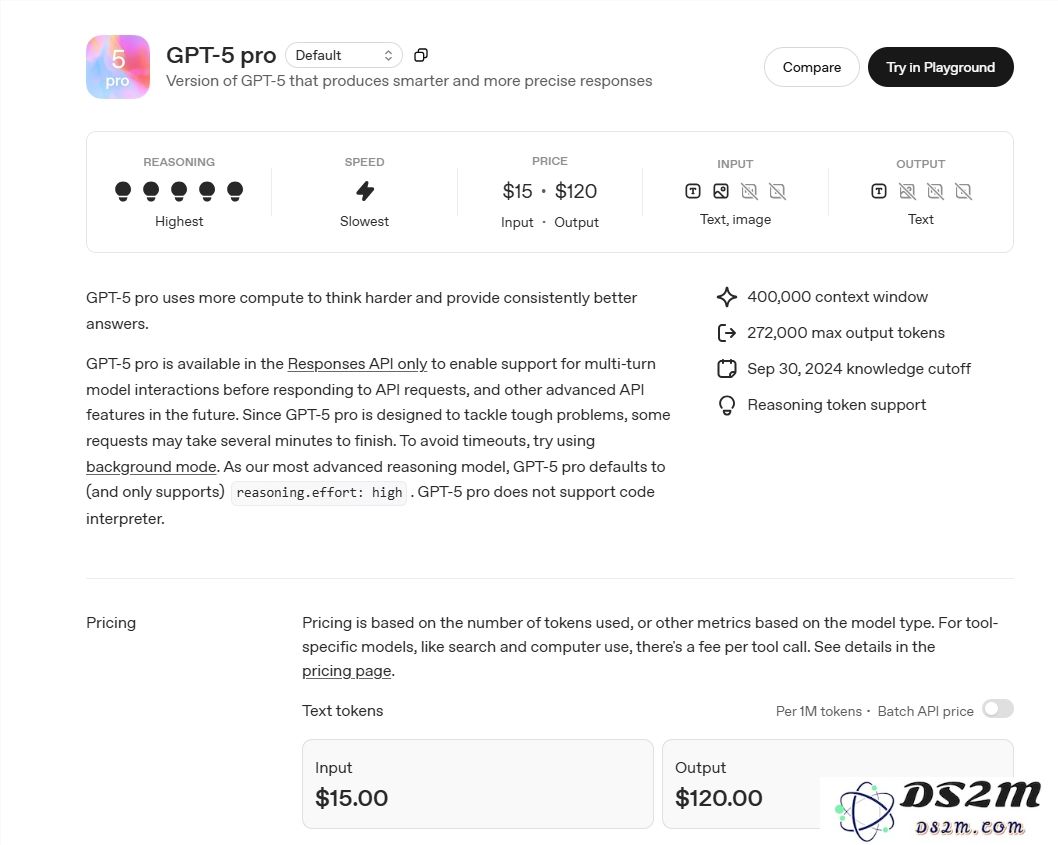Click the lightning bolt speed icon
This screenshot has height=845, width=1058.
point(365,191)
